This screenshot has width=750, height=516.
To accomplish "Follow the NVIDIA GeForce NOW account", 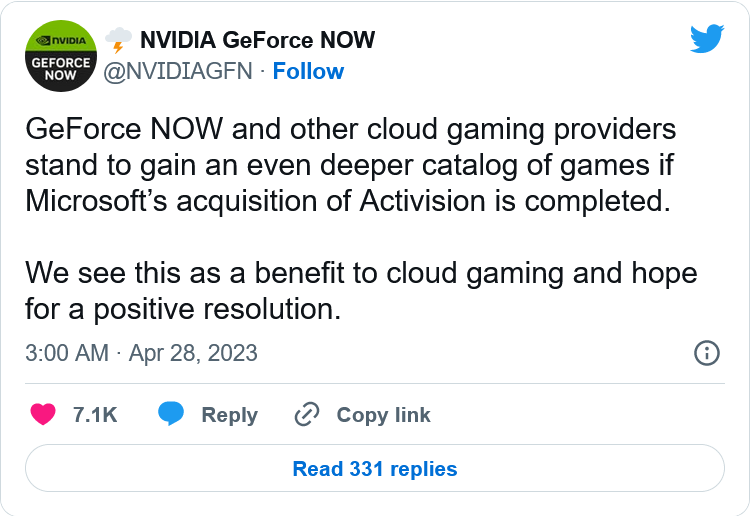I will (x=308, y=72).
